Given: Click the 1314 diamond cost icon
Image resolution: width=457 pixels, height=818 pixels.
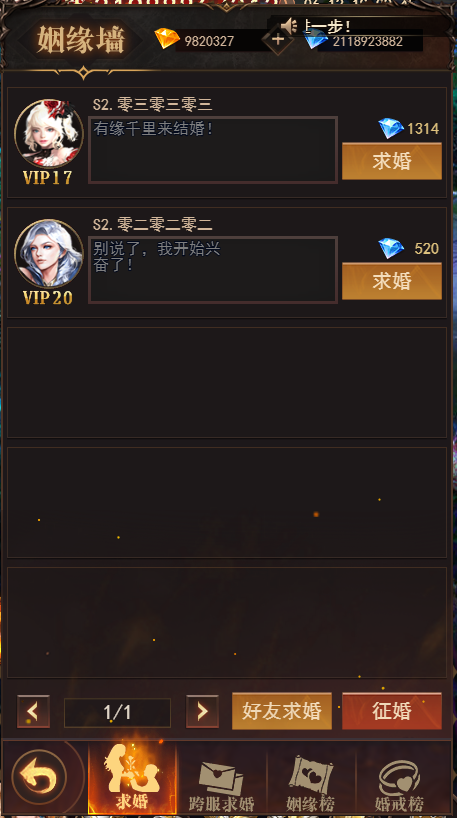Looking at the screenshot, I should [x=391, y=128].
